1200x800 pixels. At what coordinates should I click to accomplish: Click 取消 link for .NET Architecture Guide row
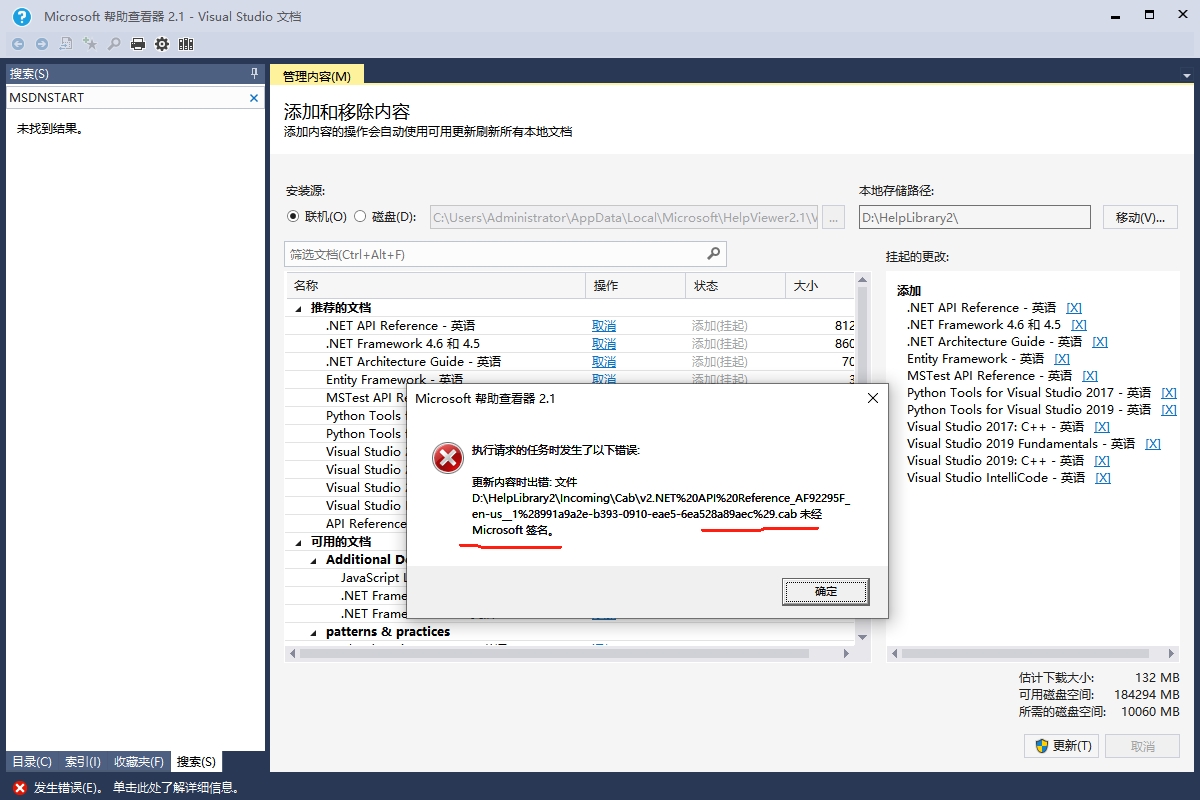coord(604,362)
